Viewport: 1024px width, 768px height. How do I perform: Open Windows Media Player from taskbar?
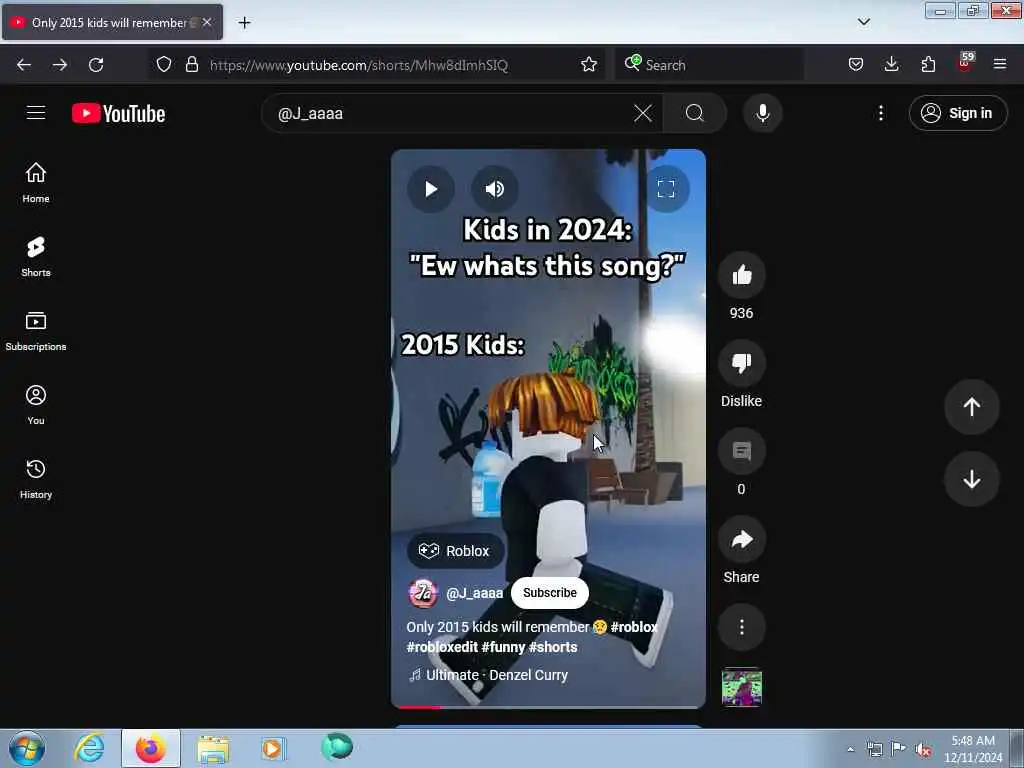[x=273, y=749]
